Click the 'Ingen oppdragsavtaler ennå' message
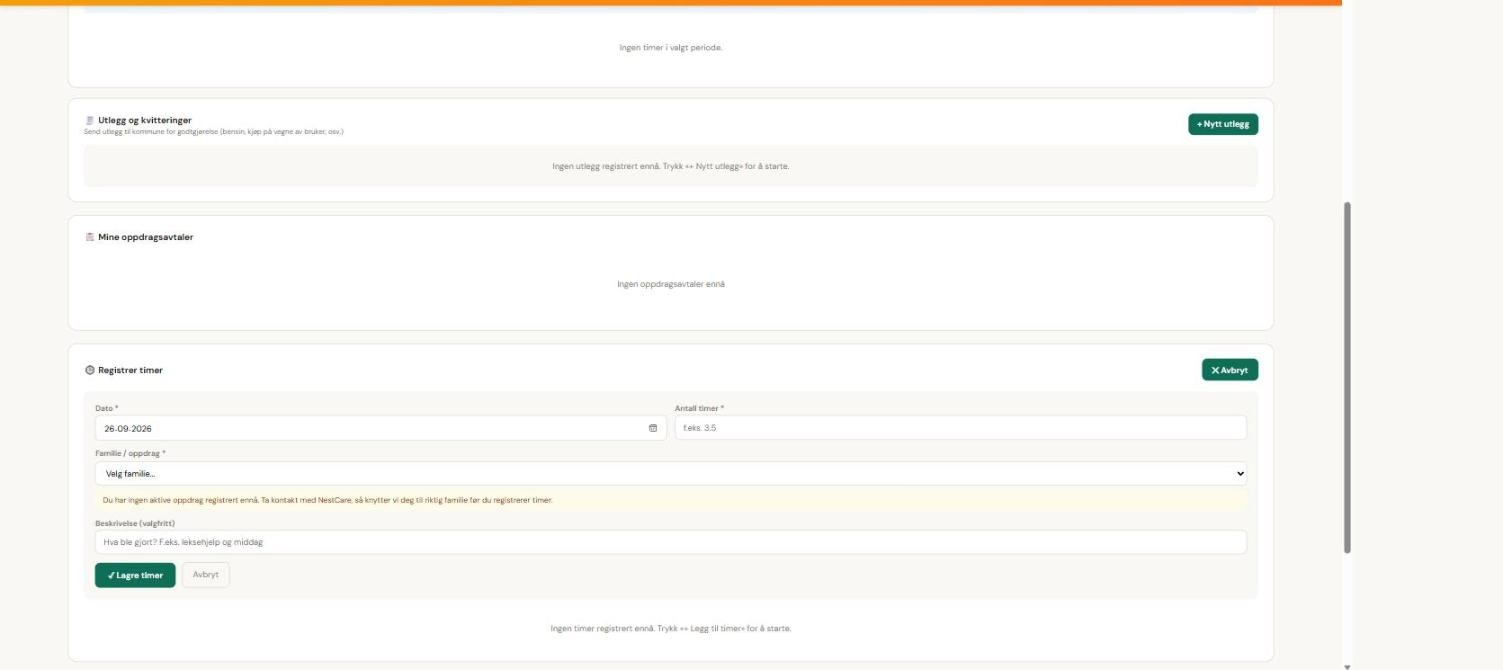 (x=671, y=284)
